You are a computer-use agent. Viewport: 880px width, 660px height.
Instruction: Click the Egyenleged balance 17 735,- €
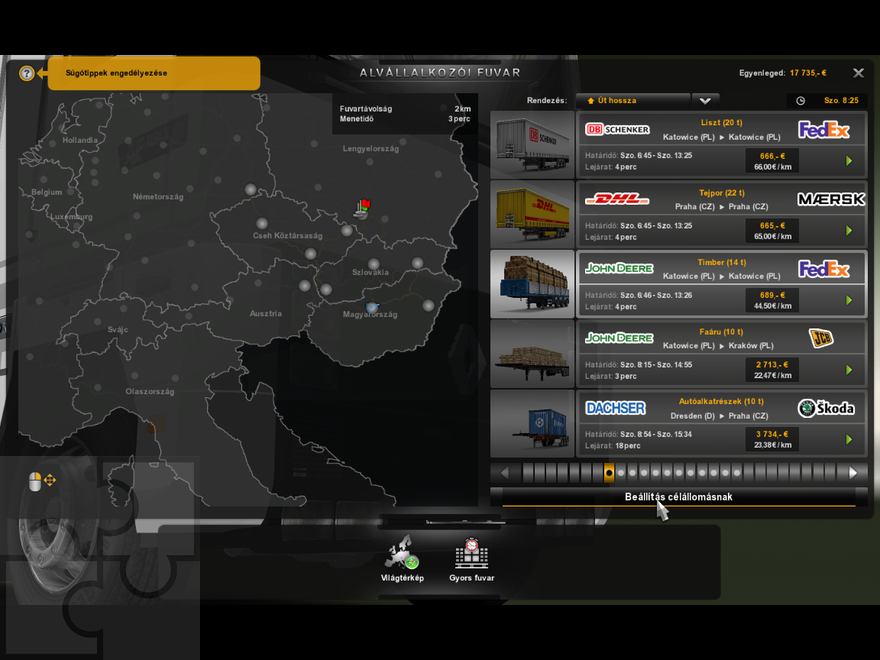click(782, 73)
